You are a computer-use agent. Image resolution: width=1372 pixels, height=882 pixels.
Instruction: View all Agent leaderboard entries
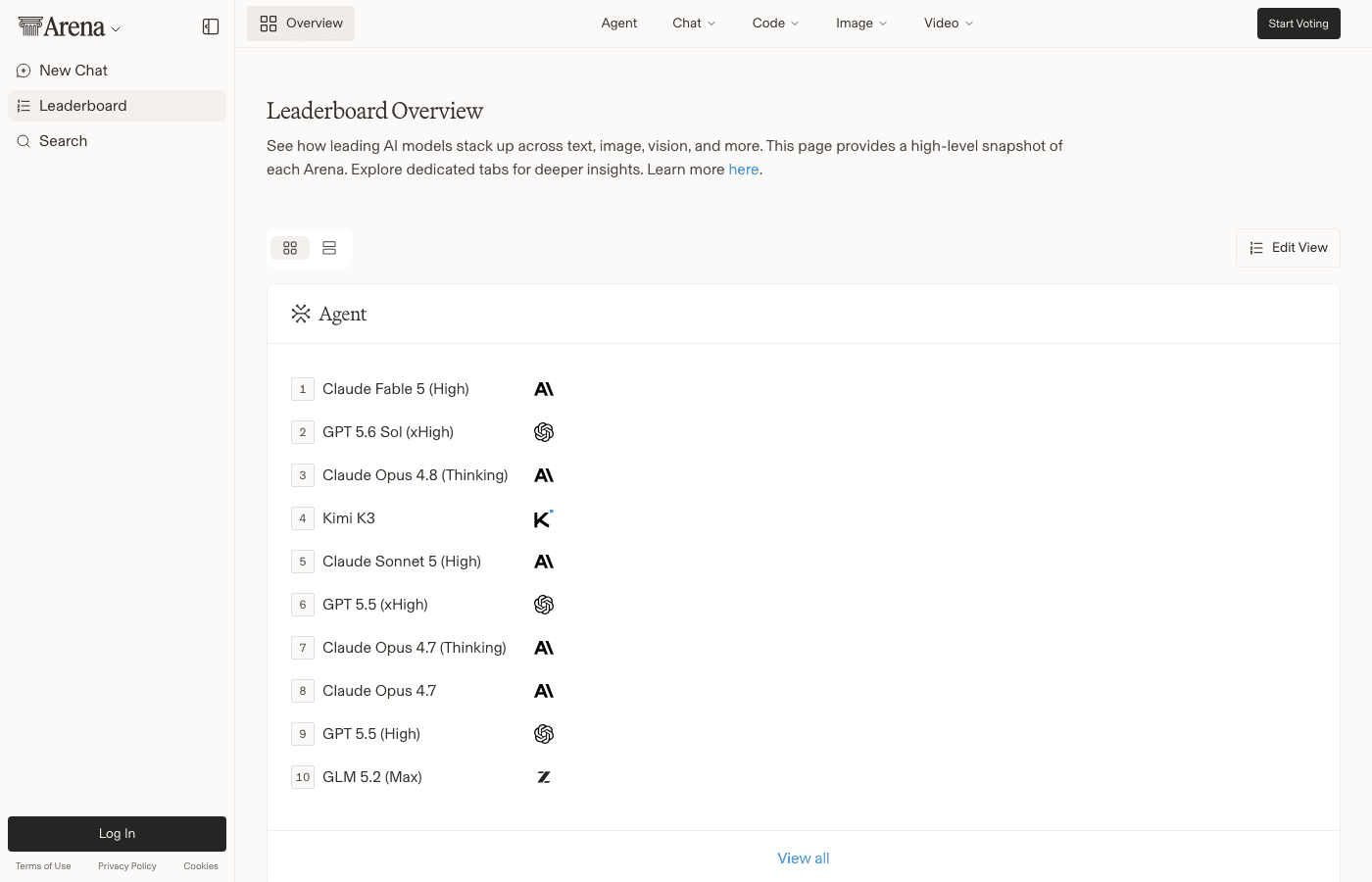pos(804,858)
